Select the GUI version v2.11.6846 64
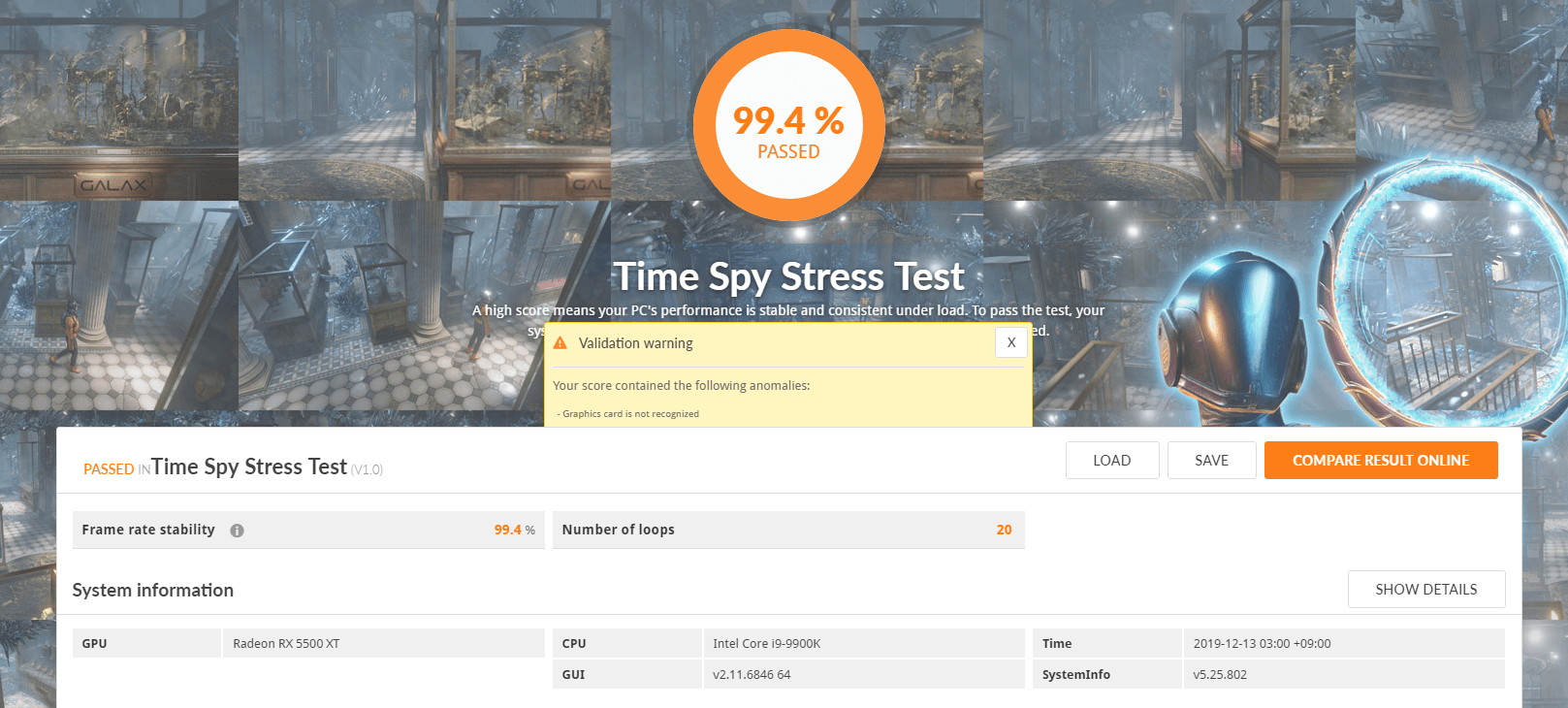This screenshot has width=1568, height=708. [x=752, y=675]
